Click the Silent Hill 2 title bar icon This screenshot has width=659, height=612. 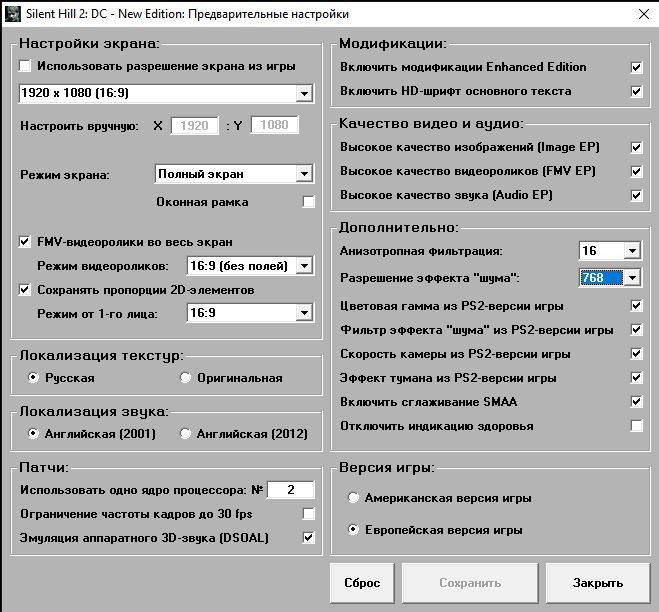(x=12, y=14)
